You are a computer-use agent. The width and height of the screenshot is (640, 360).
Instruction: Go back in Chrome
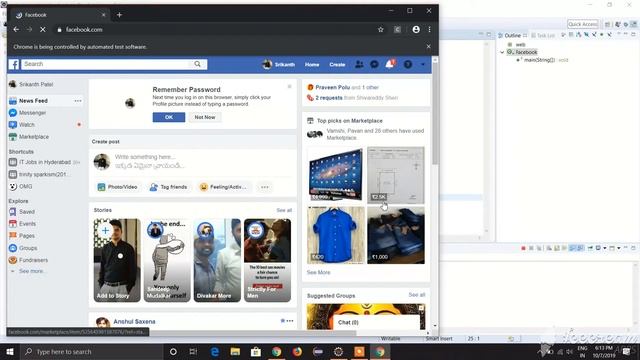tap(16, 29)
